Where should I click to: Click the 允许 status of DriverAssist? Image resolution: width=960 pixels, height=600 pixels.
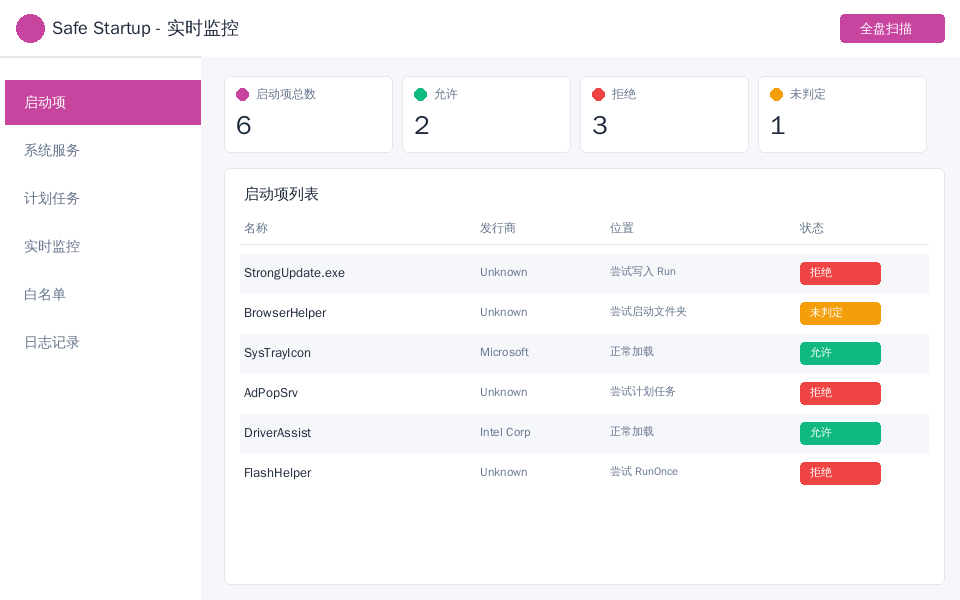pos(840,433)
